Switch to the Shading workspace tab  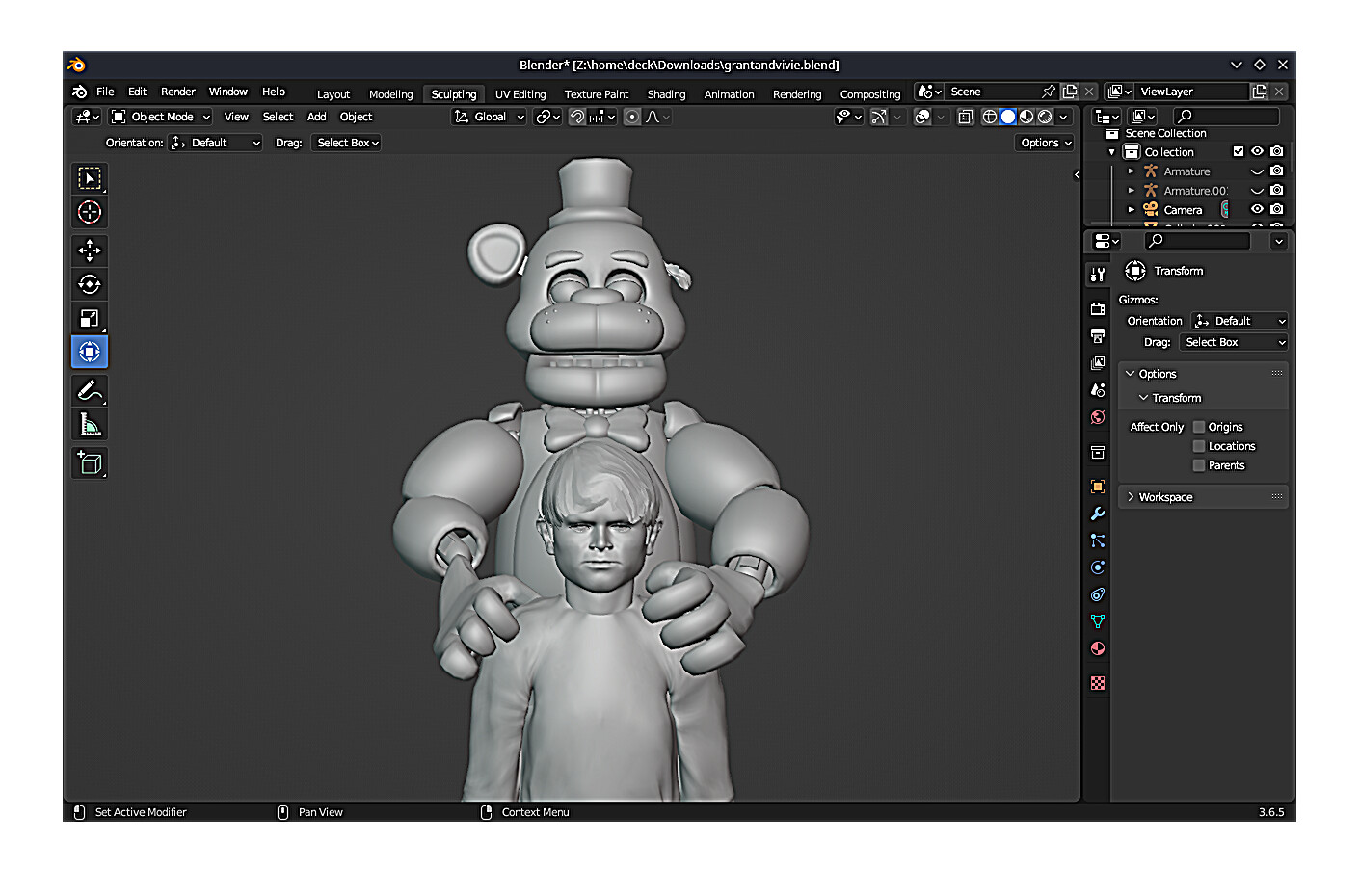point(666,94)
